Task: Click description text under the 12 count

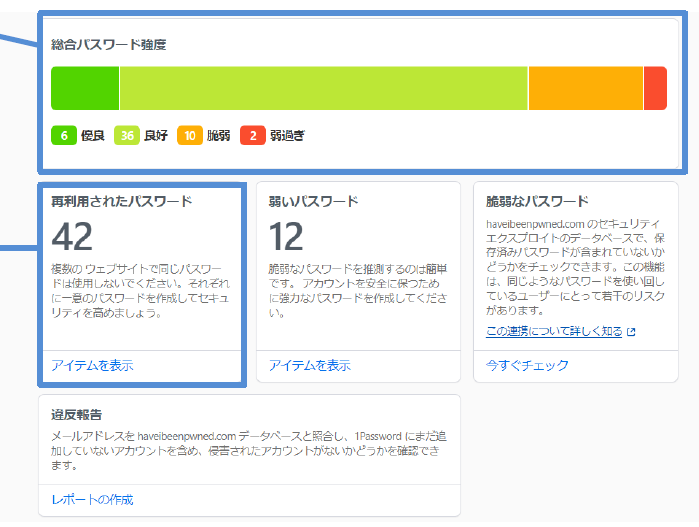Action: 358,291
